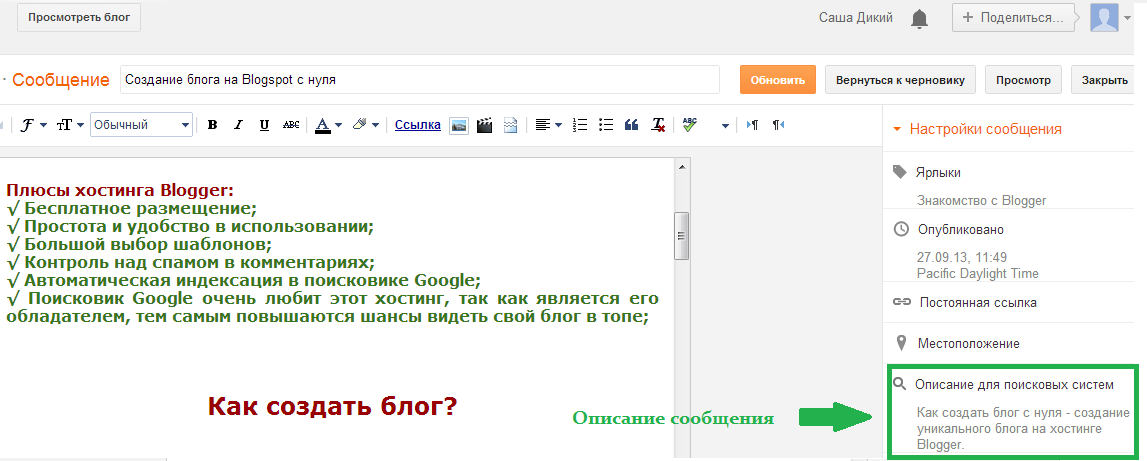
Task: Create a bulleted list
Action: (606, 125)
